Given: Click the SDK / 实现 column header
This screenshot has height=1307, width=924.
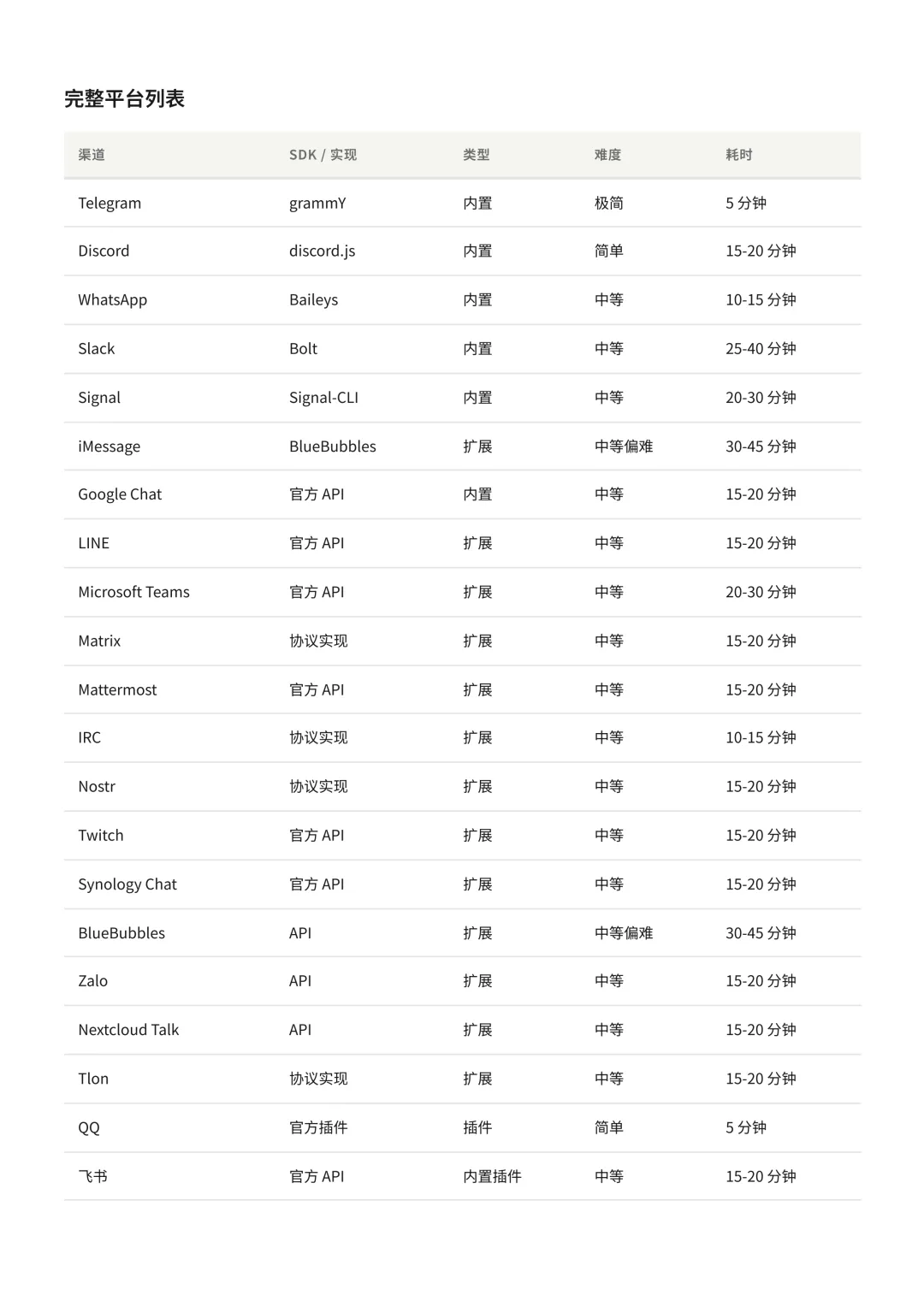Looking at the screenshot, I should tap(323, 155).
